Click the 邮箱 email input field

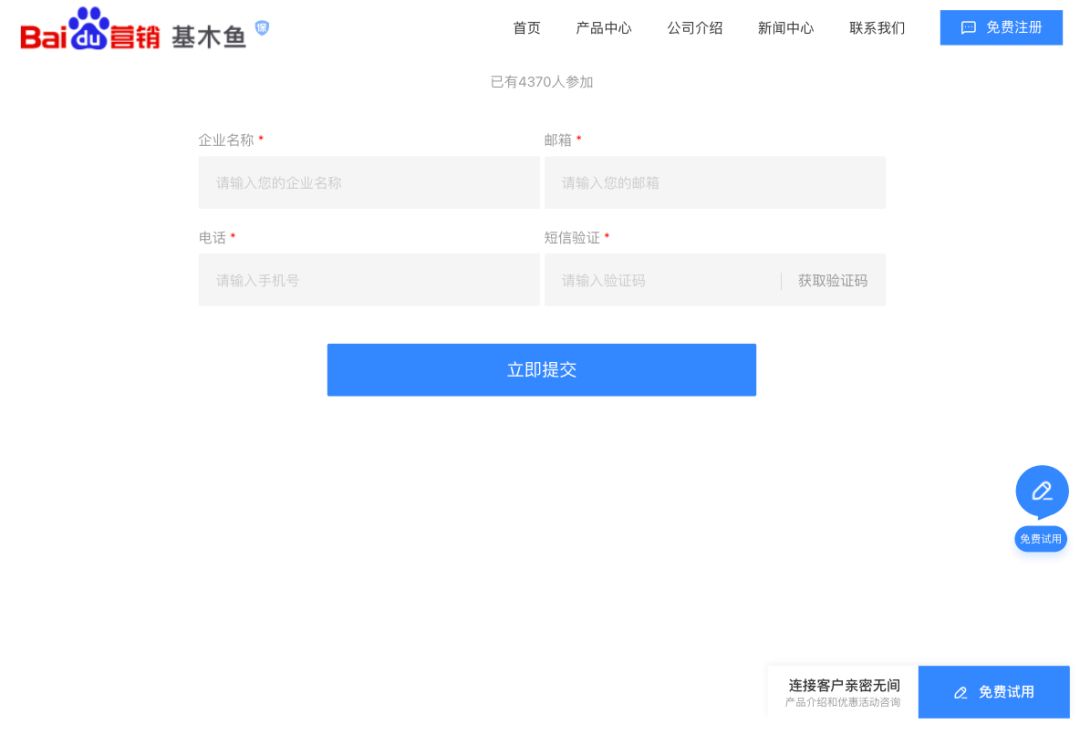point(715,182)
